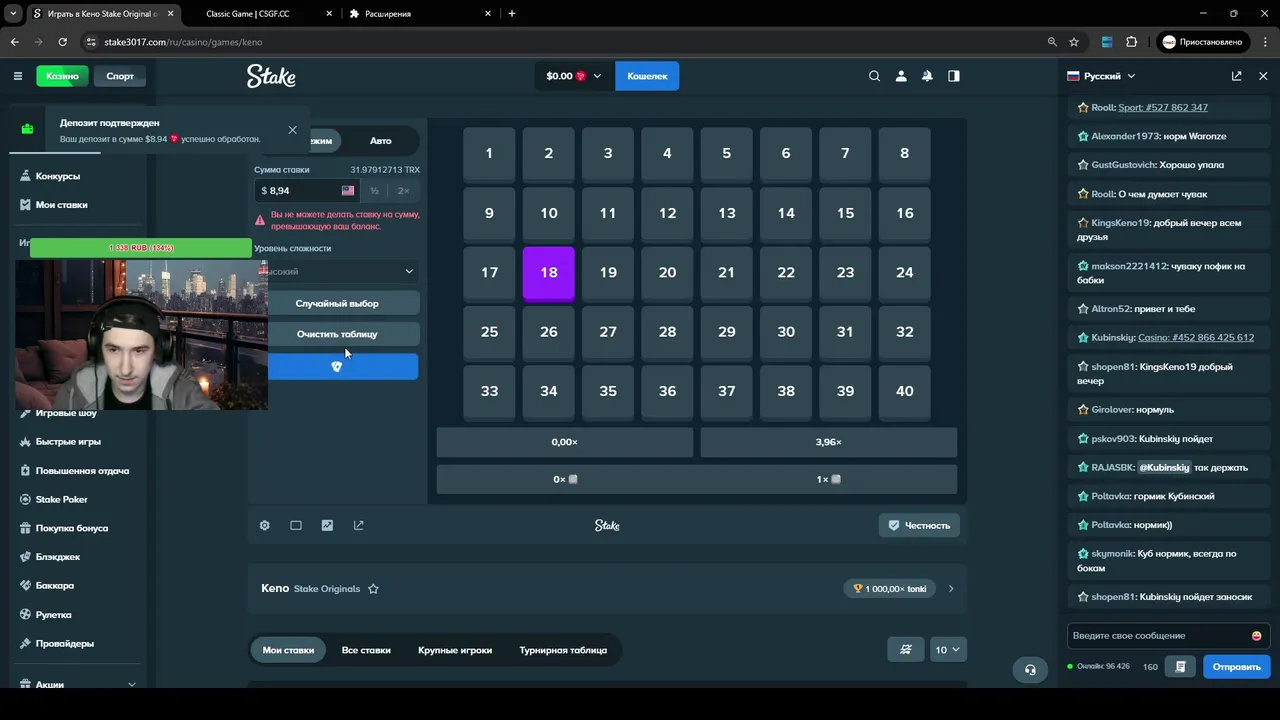The width and height of the screenshot is (1280, 720).
Task: Switch to Турнирная таблица tab
Action: click(563, 650)
